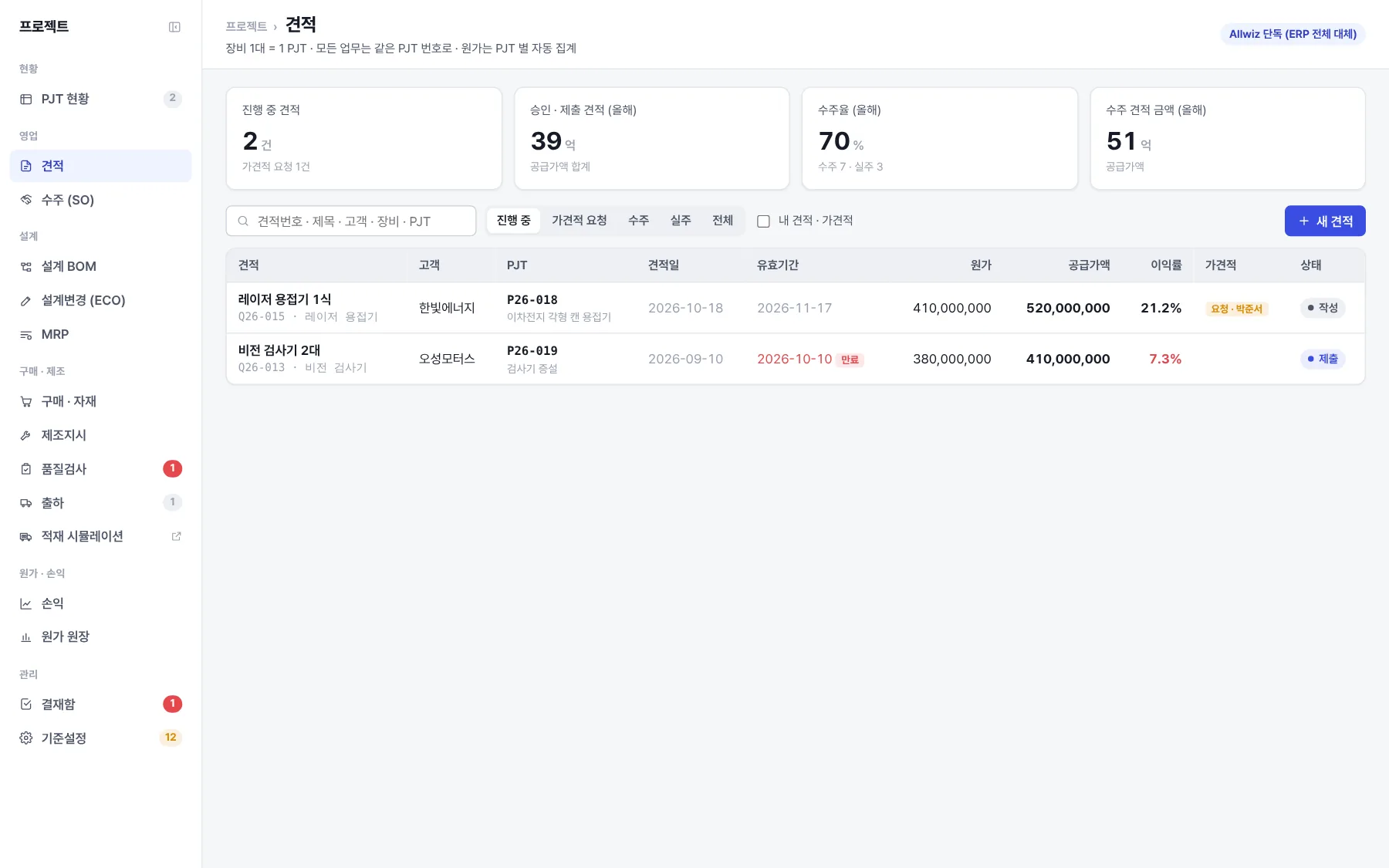Viewport: 1389px width, 868px height.
Task: Click the 작성 status badge
Action: point(1323,308)
